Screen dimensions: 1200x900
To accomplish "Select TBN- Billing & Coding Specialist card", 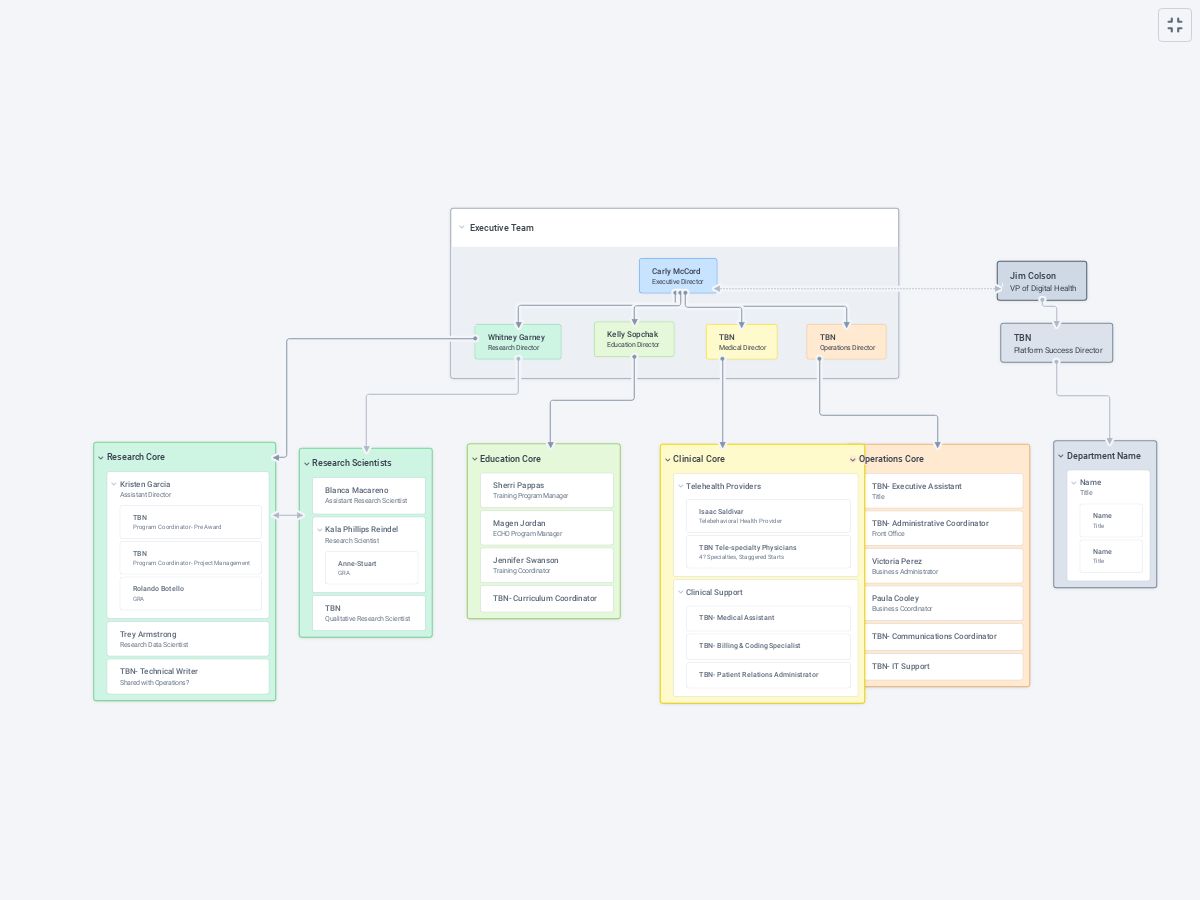I will click(x=768, y=646).
